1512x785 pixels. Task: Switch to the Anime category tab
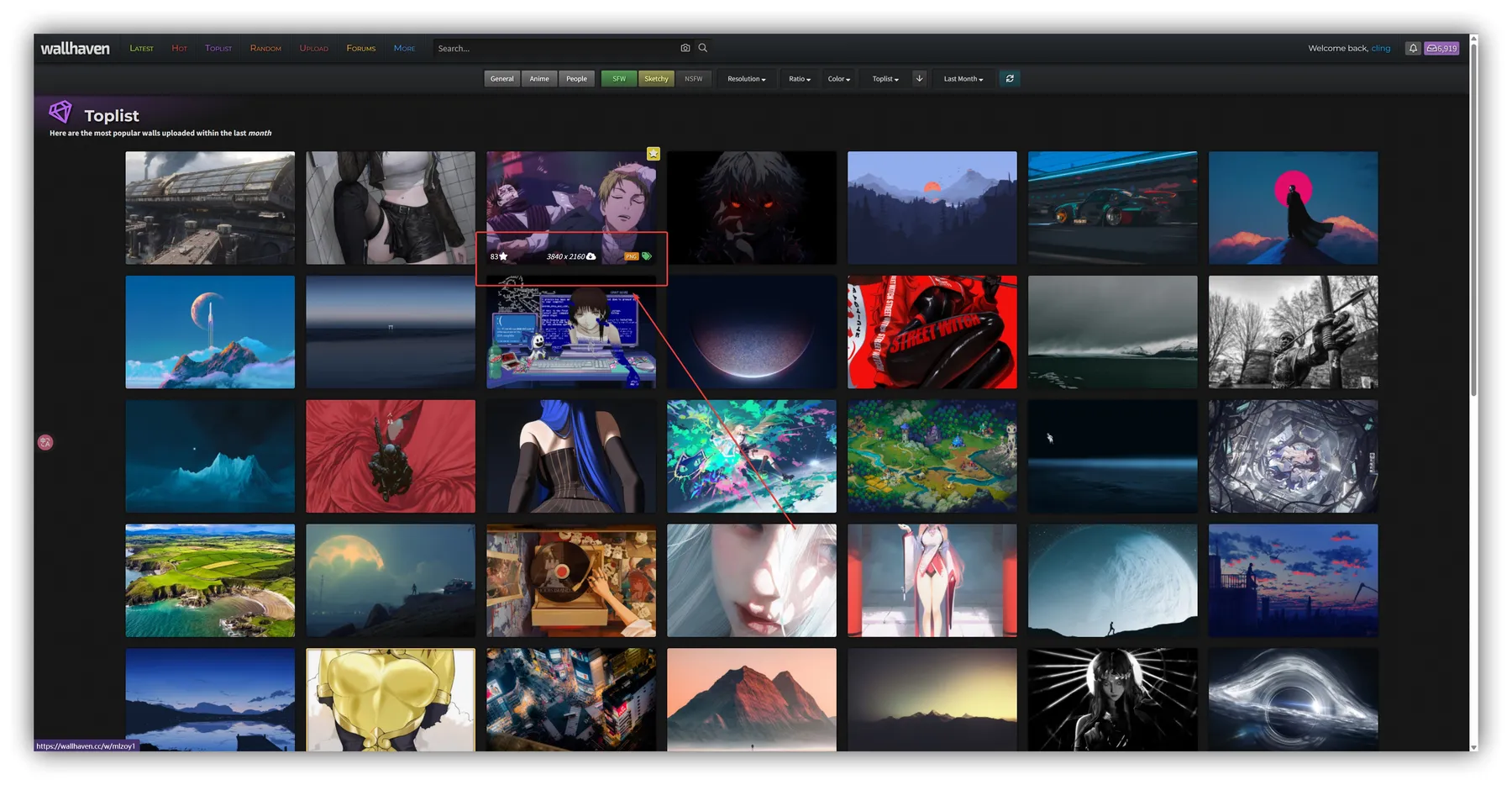point(539,78)
